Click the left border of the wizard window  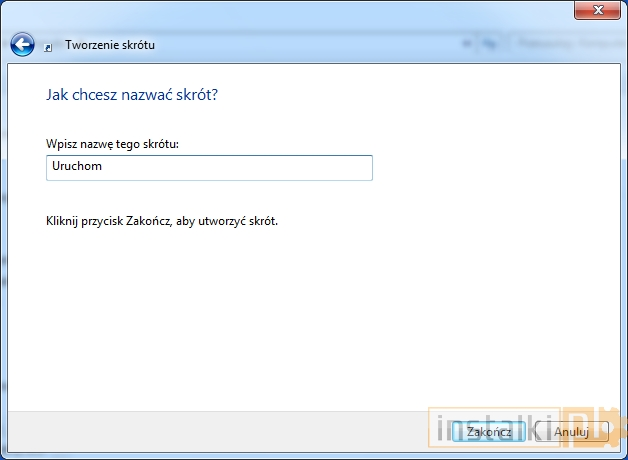pos(3,250)
